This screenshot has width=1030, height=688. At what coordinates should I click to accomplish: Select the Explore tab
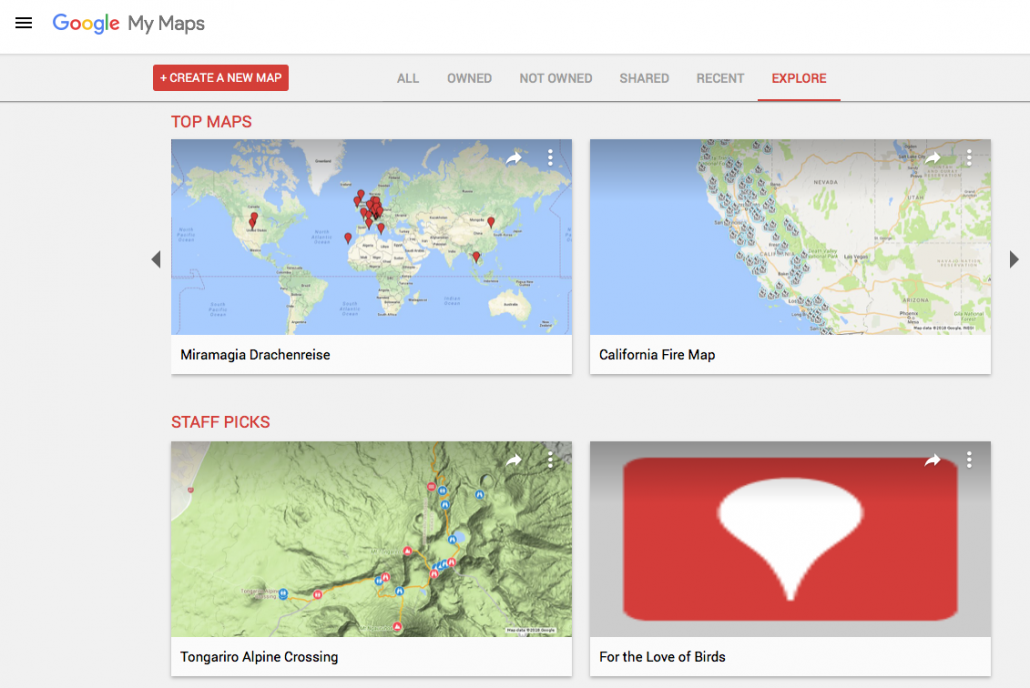coord(799,78)
